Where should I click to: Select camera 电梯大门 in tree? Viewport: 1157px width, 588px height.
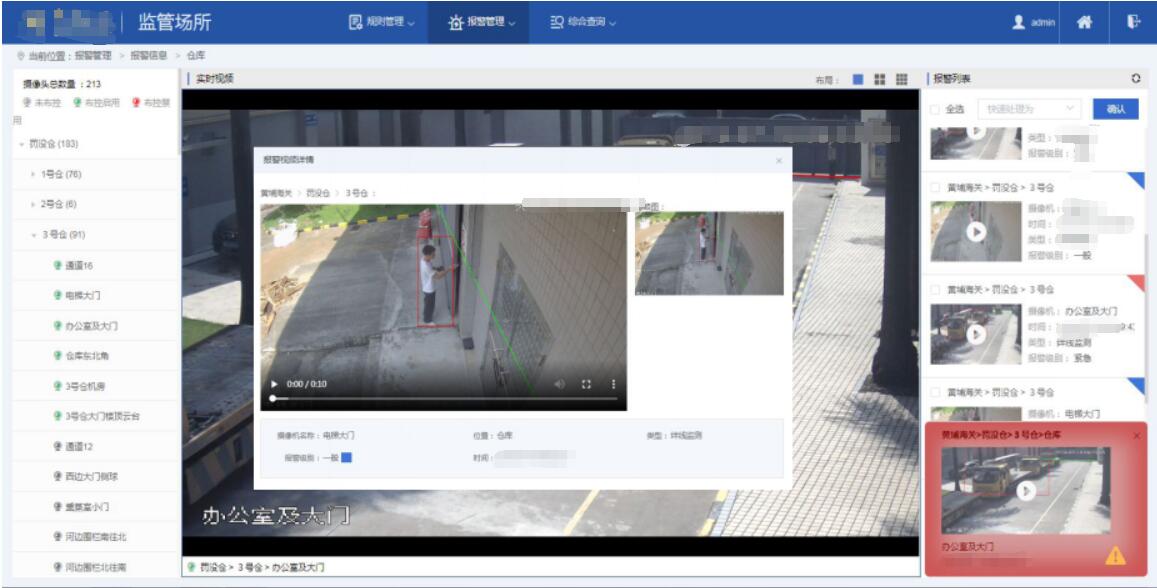point(82,295)
